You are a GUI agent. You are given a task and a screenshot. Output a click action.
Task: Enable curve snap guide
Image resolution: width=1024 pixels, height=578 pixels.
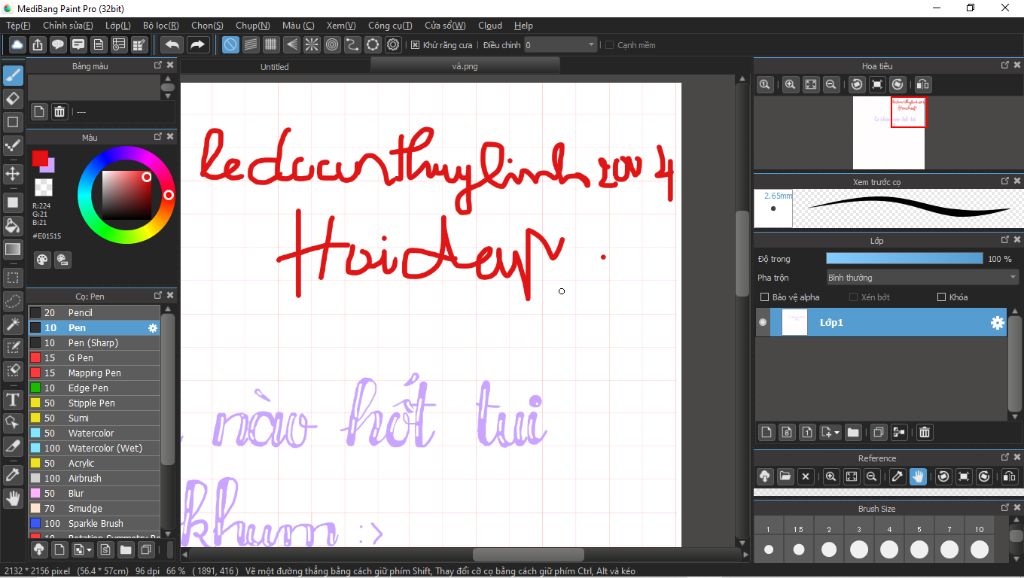pos(352,45)
